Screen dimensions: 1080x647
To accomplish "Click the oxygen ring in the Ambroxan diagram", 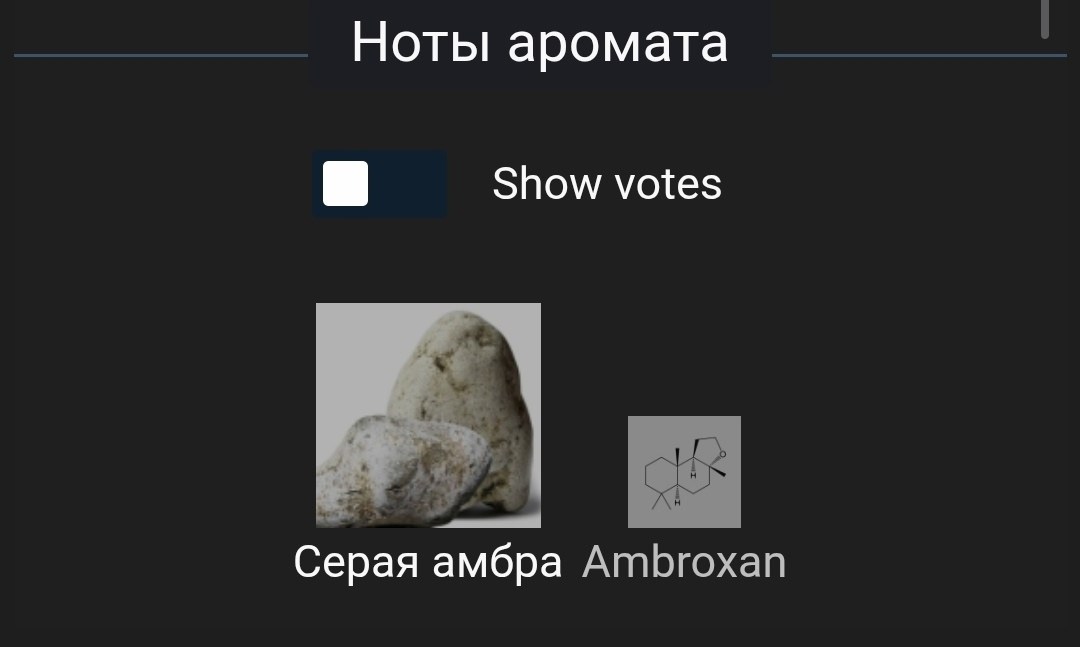I will [x=709, y=453].
